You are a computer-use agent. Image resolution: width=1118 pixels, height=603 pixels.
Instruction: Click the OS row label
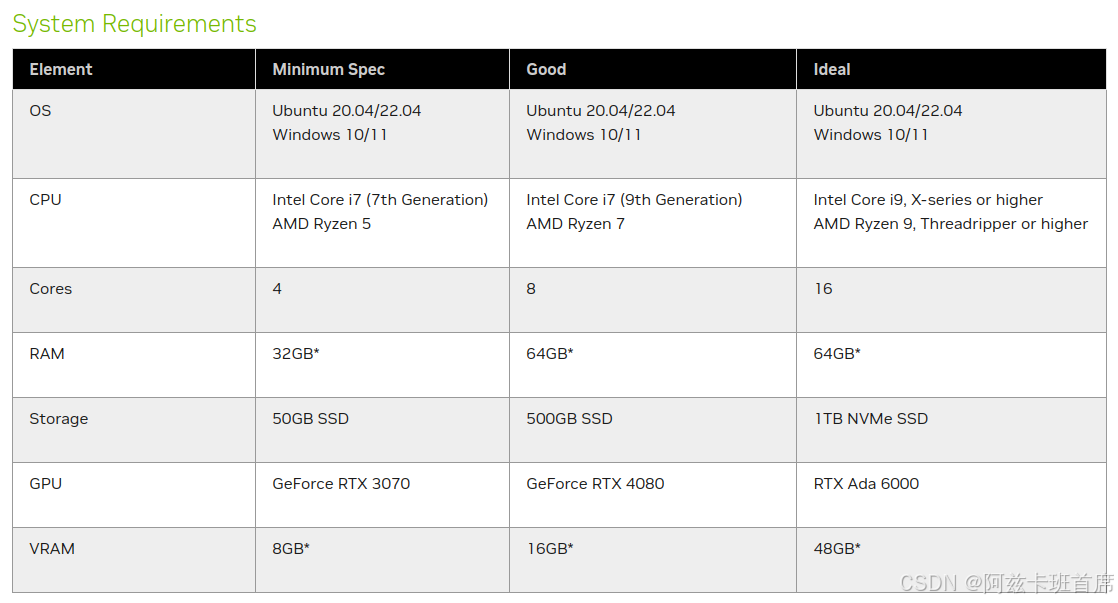click(40, 111)
